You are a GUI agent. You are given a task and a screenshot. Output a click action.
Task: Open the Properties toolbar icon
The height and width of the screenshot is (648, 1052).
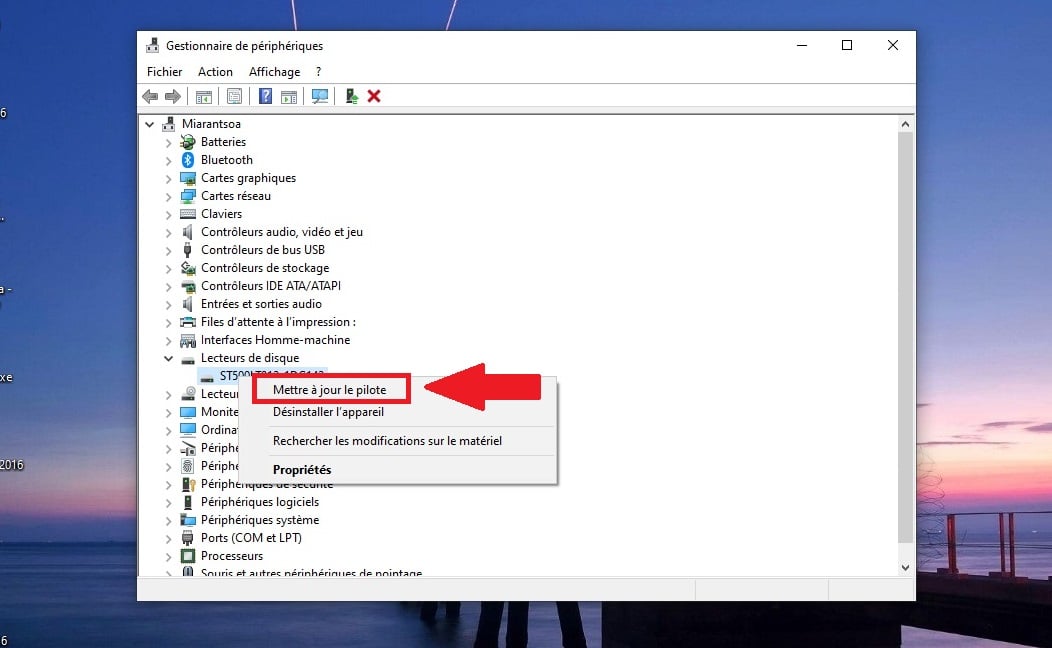coord(234,96)
